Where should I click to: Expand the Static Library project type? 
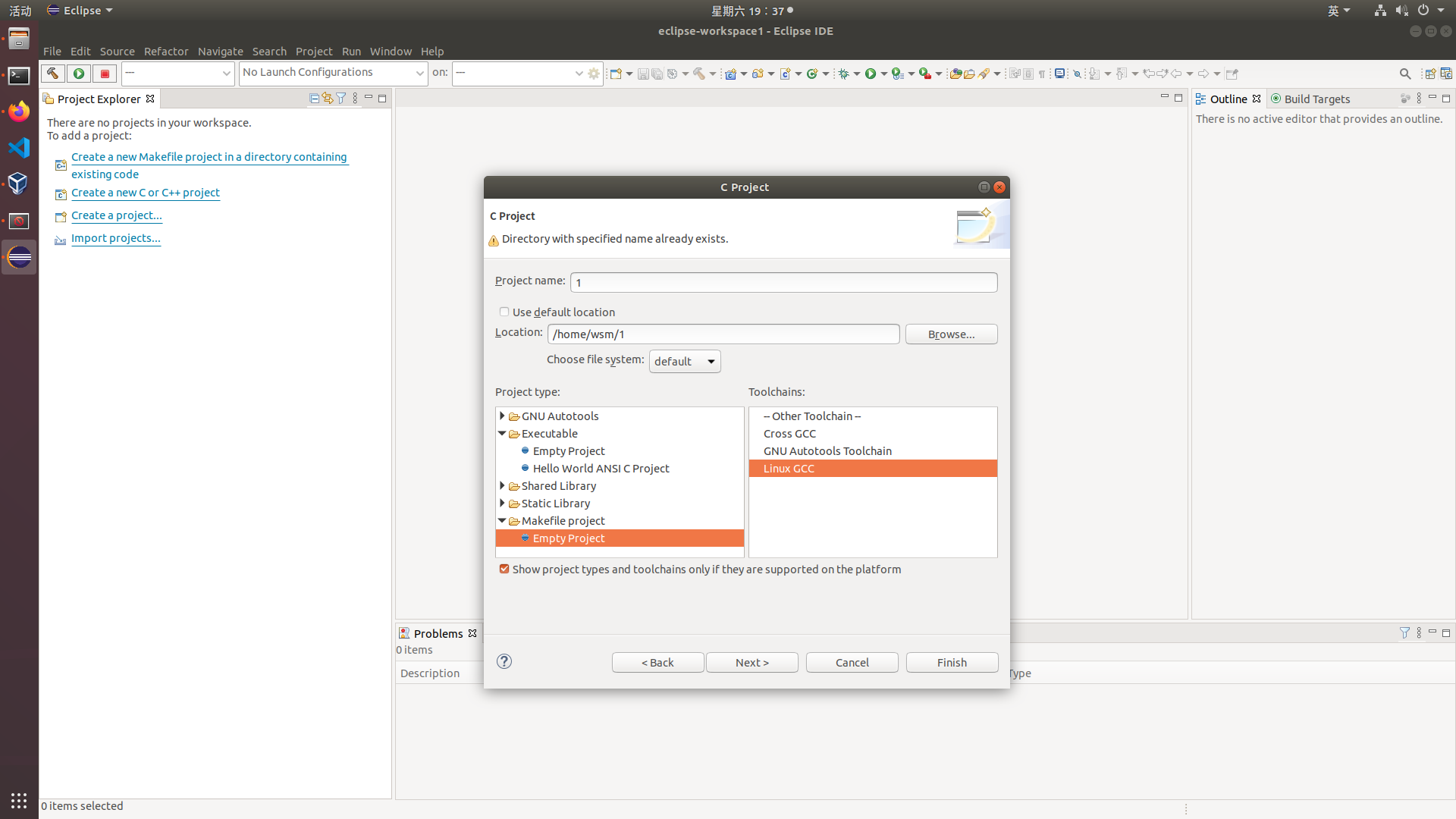502,503
